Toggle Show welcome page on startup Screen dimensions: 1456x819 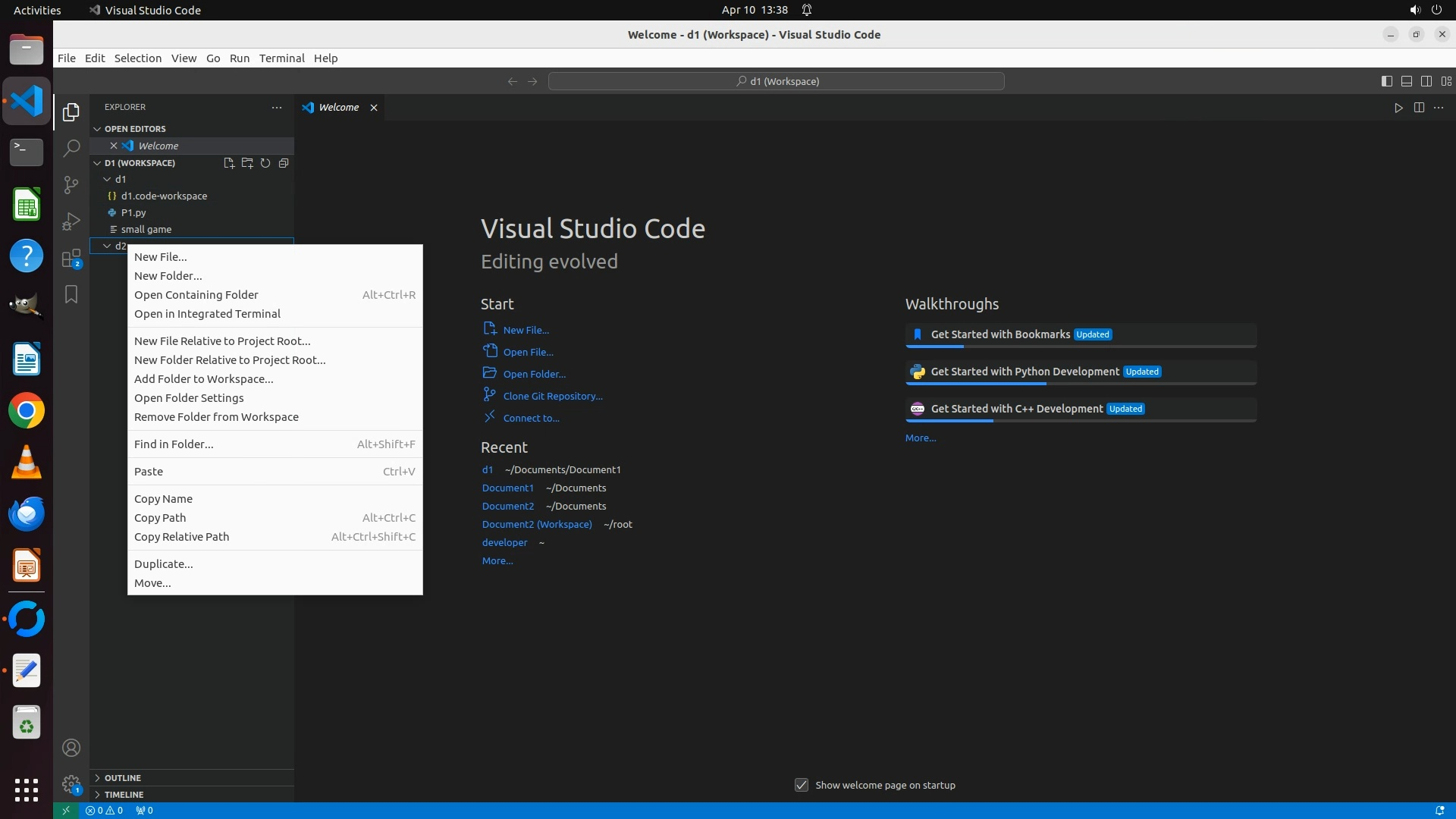[x=802, y=785]
